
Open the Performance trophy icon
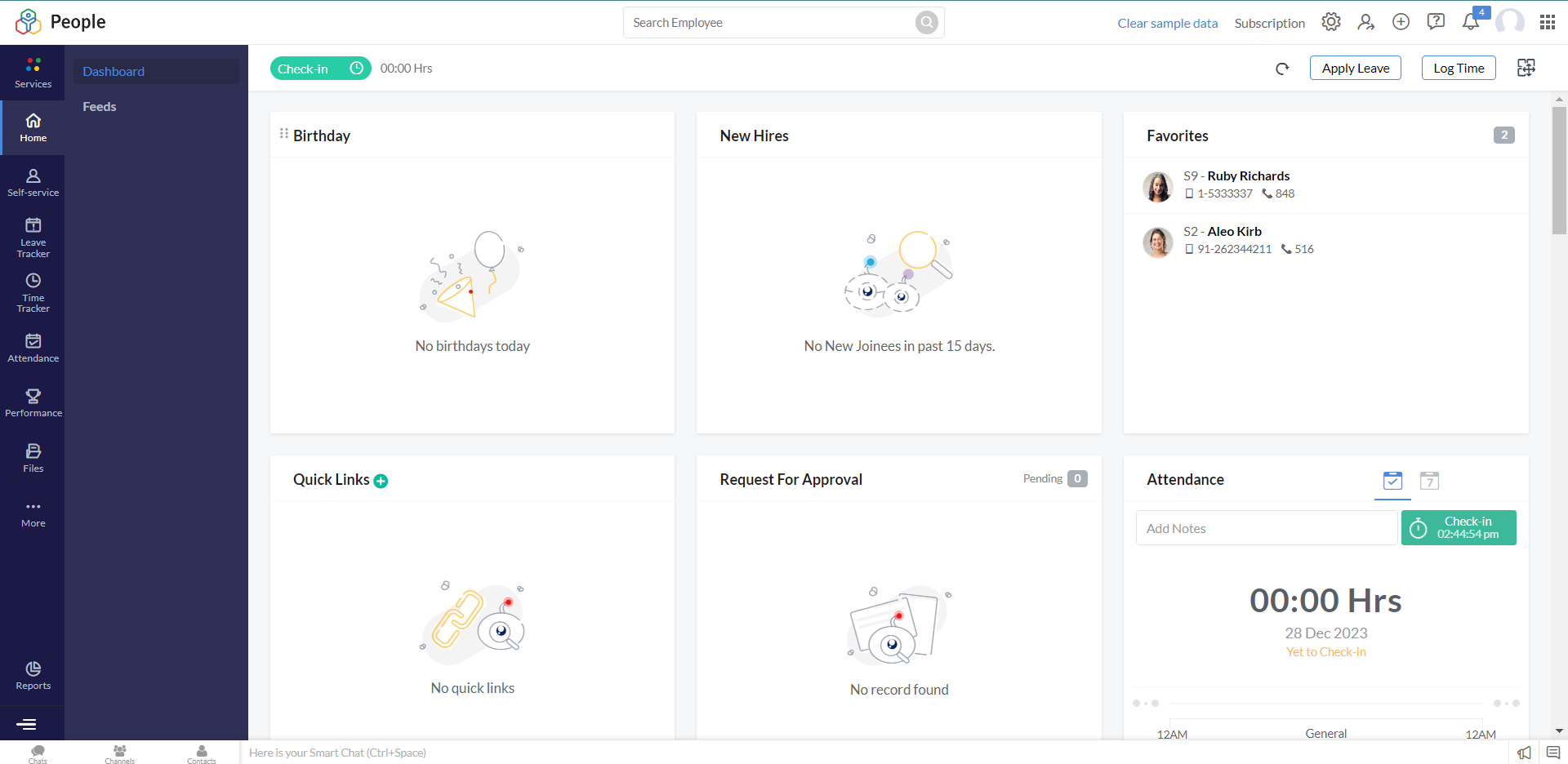33,402
